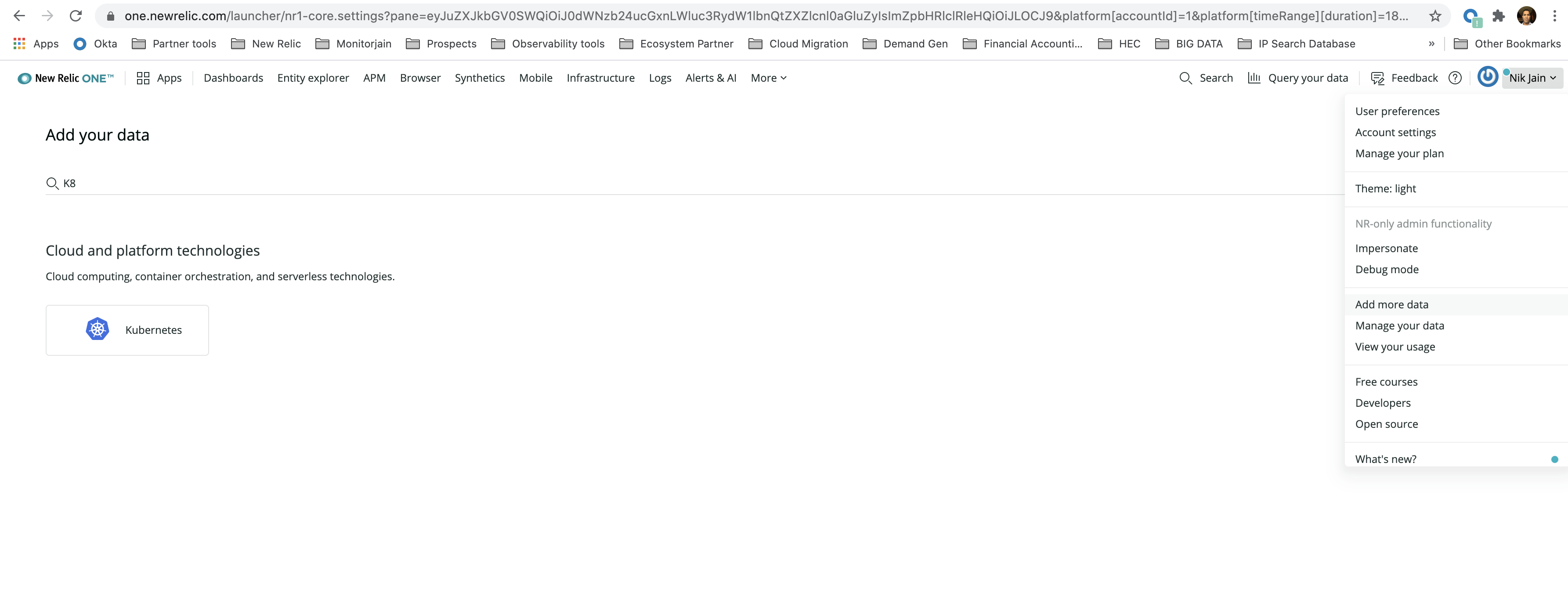1568x600 pixels.
Task: Click the browser forward arrow
Action: point(47,16)
